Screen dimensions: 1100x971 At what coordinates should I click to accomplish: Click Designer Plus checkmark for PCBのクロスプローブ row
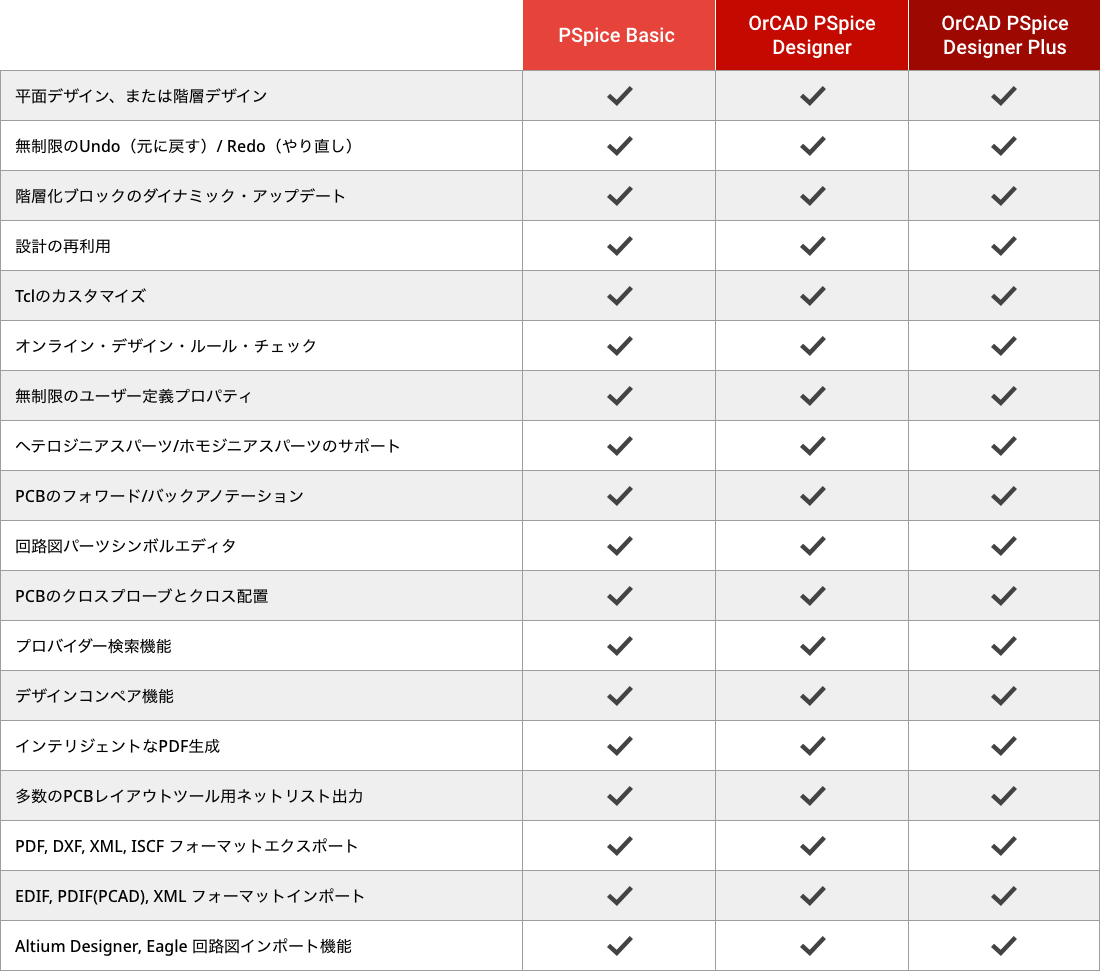pos(1004,596)
